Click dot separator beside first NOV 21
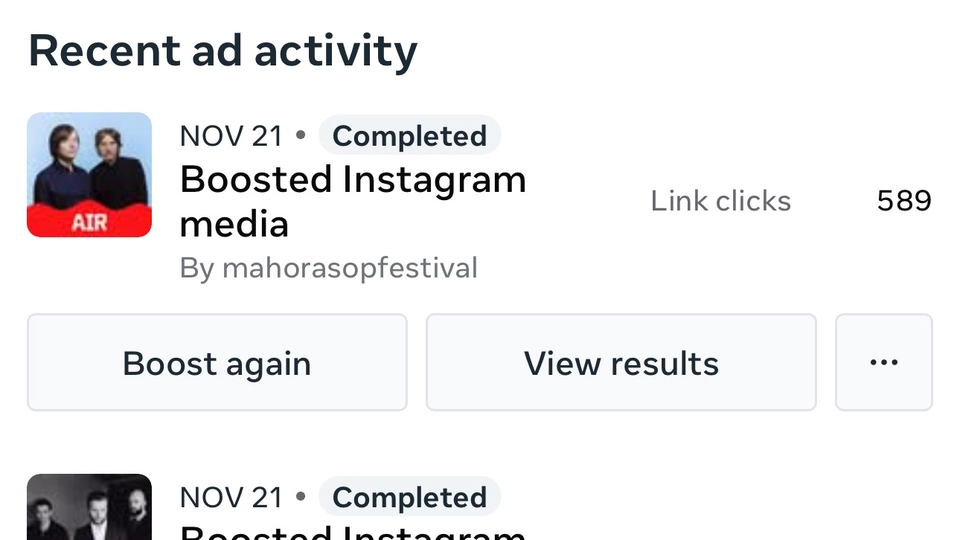Screen dimensions: 960x540 (301, 135)
